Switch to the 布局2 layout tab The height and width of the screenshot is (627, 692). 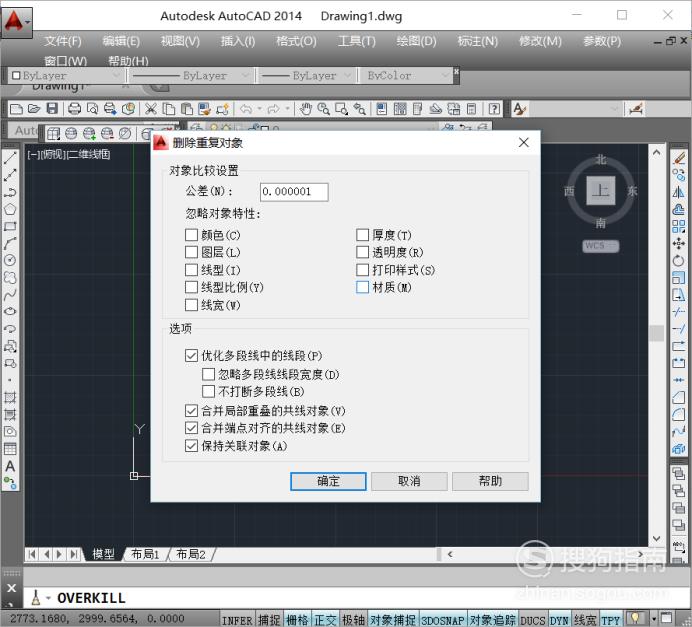pos(191,554)
